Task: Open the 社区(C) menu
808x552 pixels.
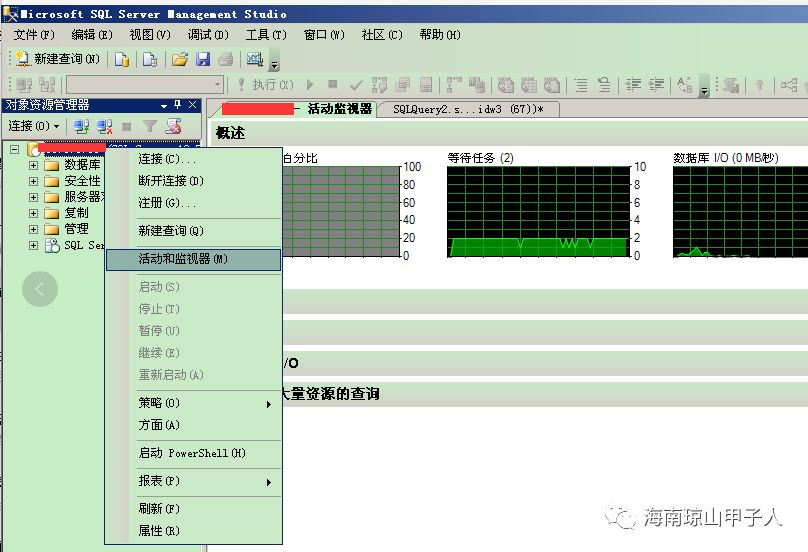Action: point(382,35)
